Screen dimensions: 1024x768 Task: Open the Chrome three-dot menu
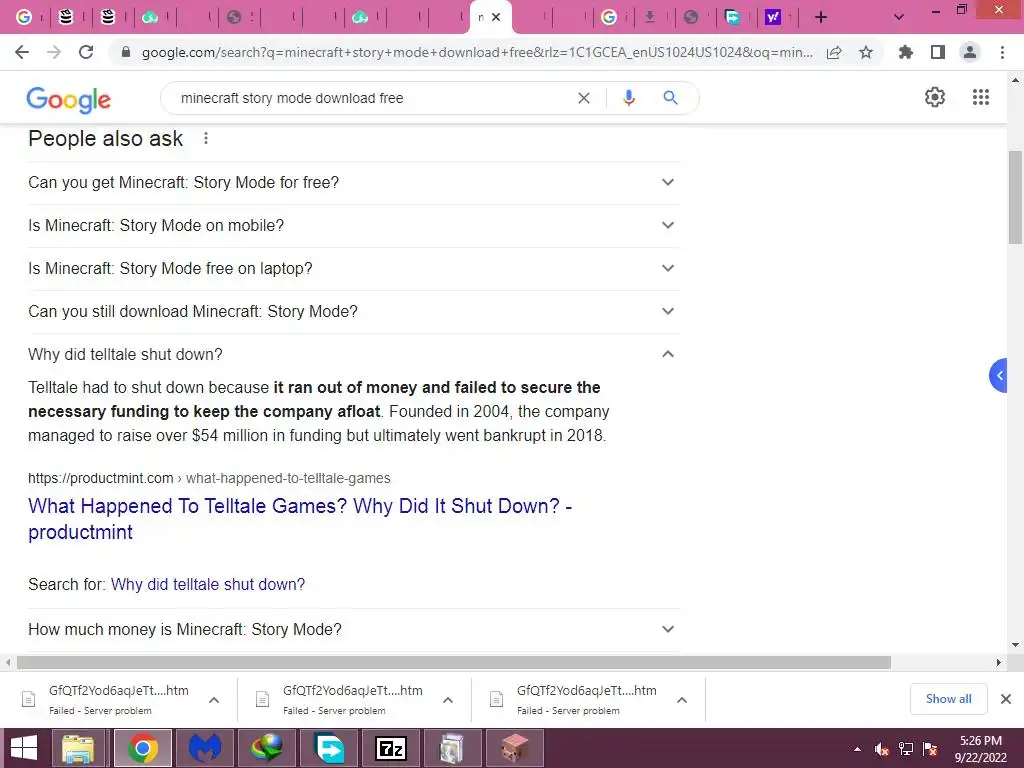point(1002,52)
